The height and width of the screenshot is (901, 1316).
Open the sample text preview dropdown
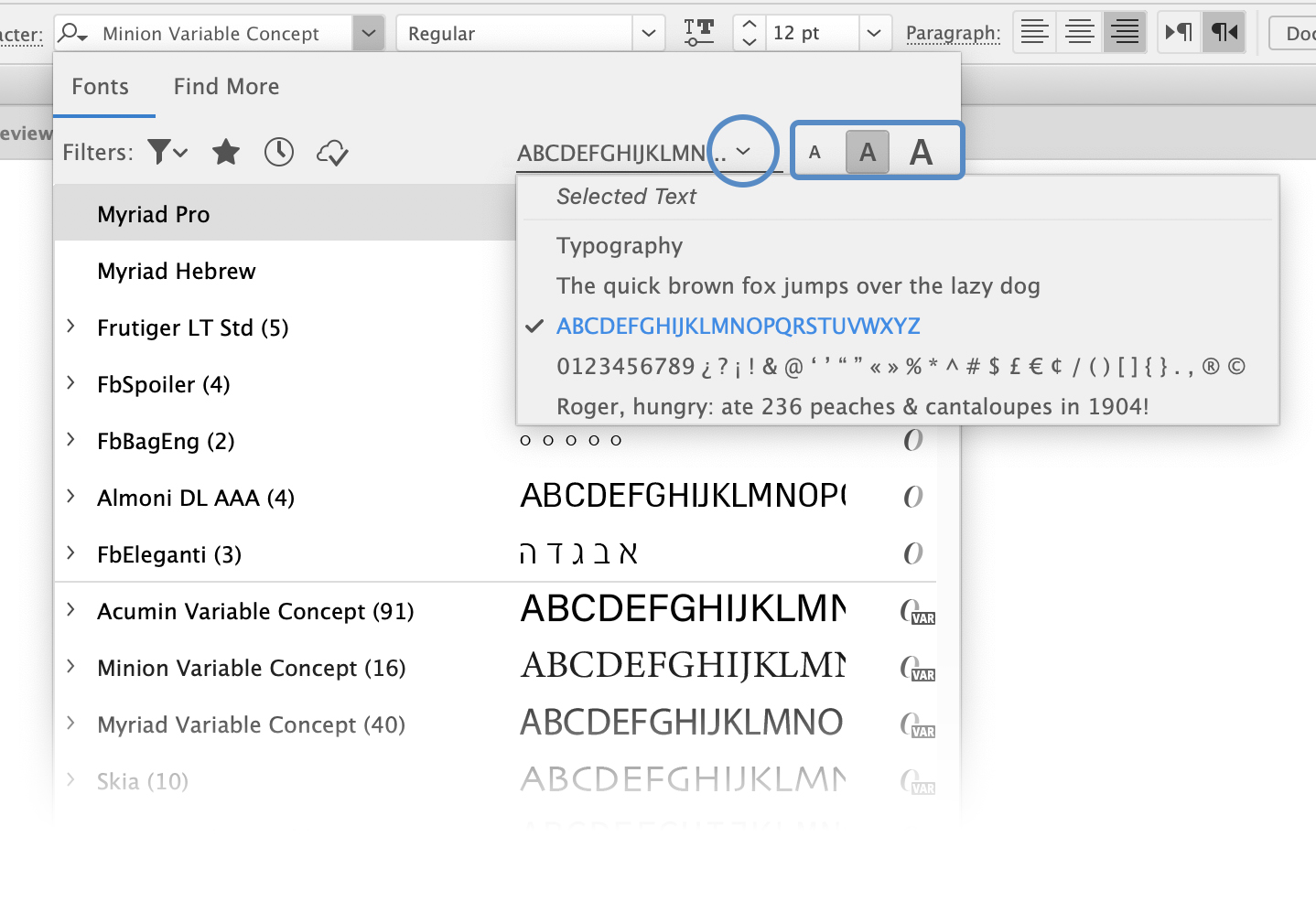point(743,152)
